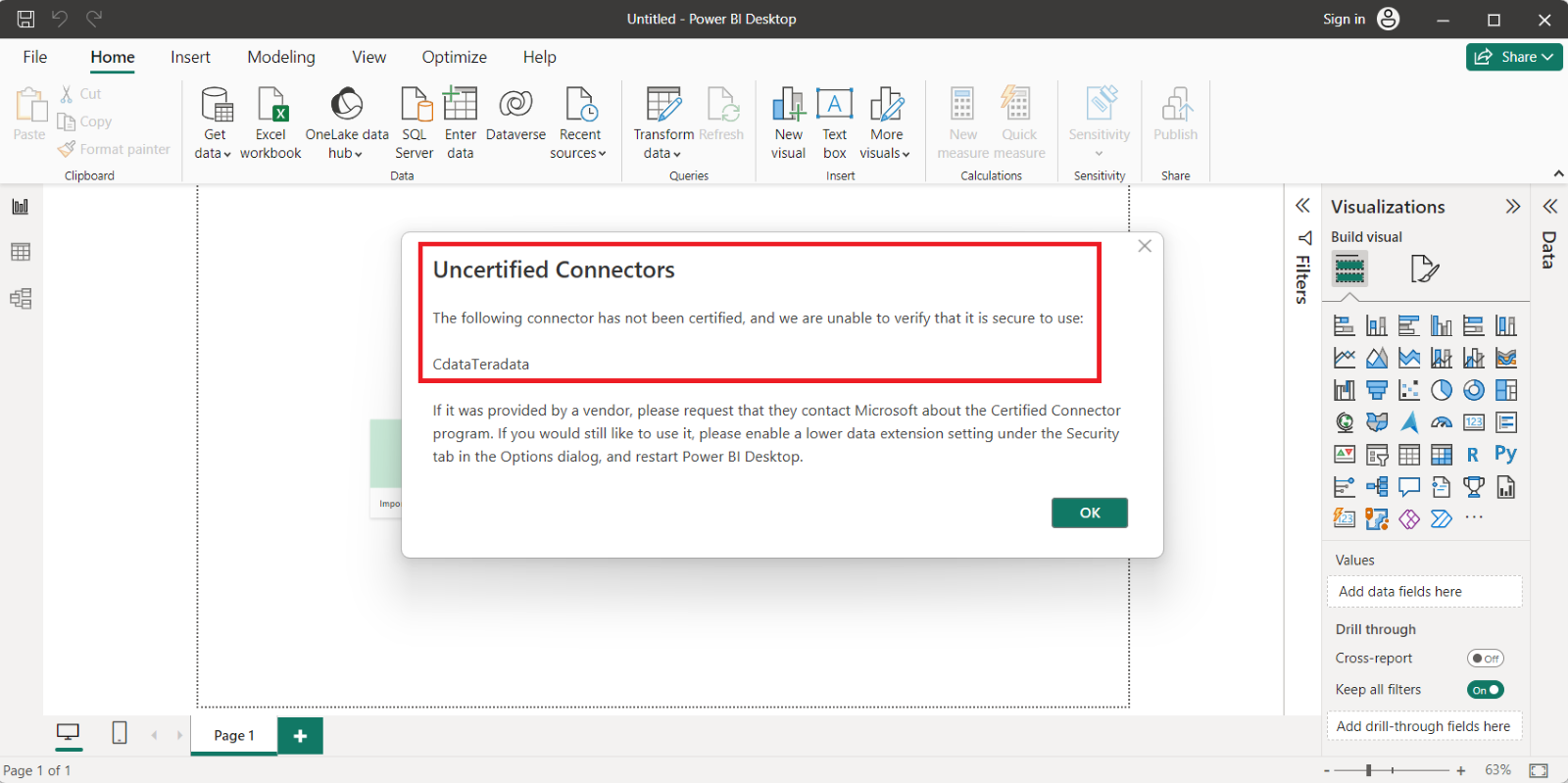Image resolution: width=1568 pixels, height=783 pixels.
Task: Open the Get data dropdown
Action: [214, 122]
